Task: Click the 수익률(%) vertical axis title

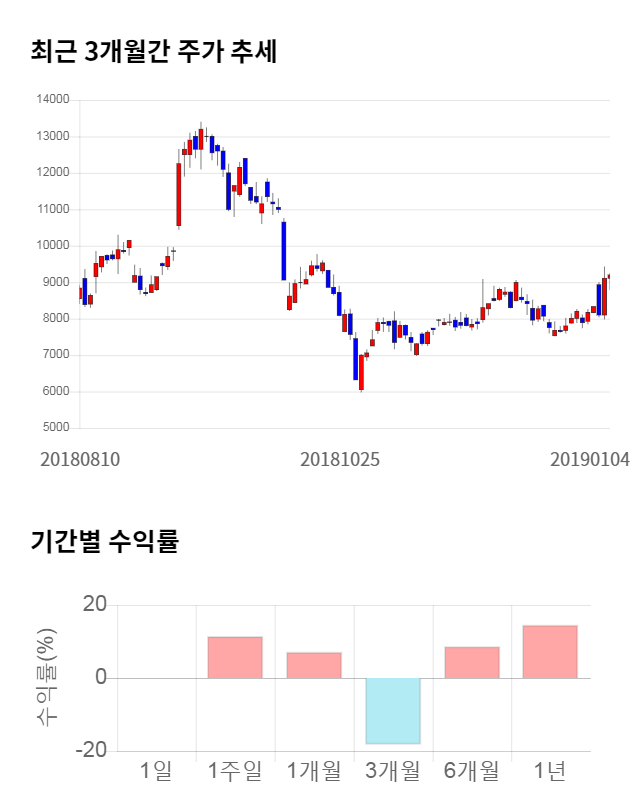Action: [x=46, y=677]
